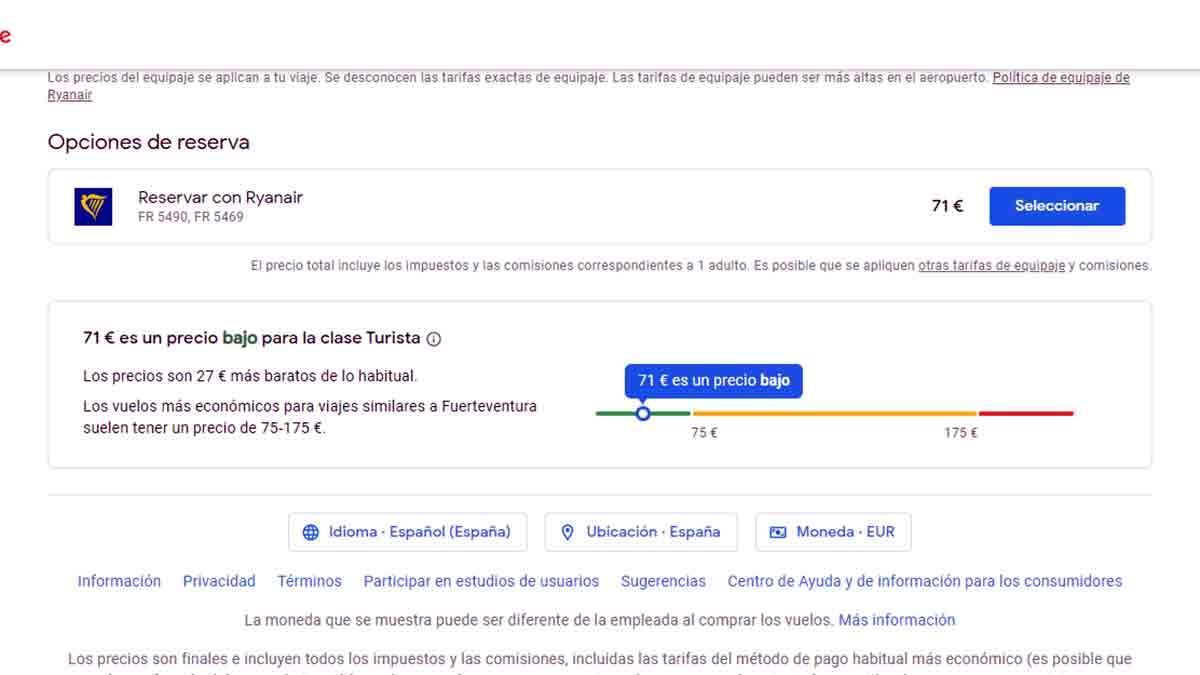Select the Reservar con Ryanair option text
This screenshot has width=1200, height=675.
coord(220,198)
